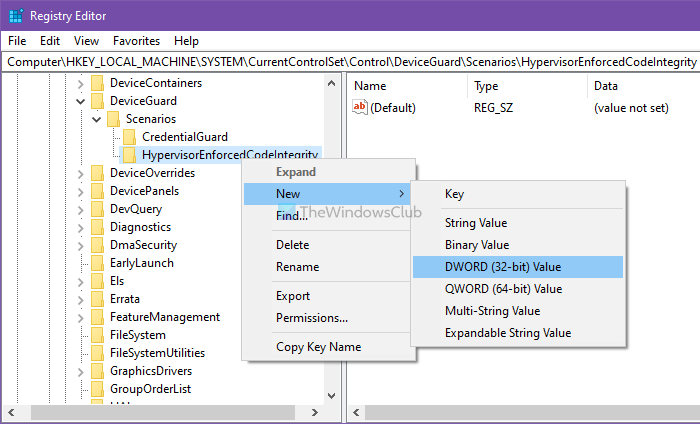700x424 pixels.
Task: Click the CredentialGuard folder icon
Action: pyautogui.click(x=129, y=137)
